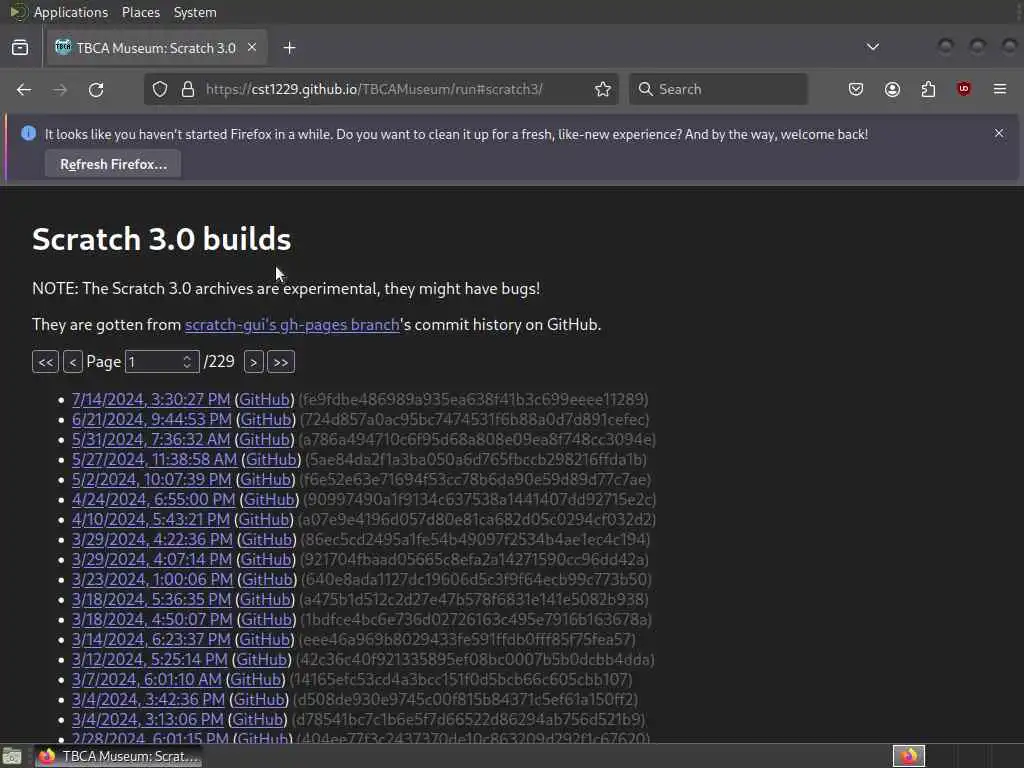Viewport: 1024px width, 768px height.
Task: Switch to the TBCA Museum: Scratch 3.0 tab
Action: click(x=155, y=48)
